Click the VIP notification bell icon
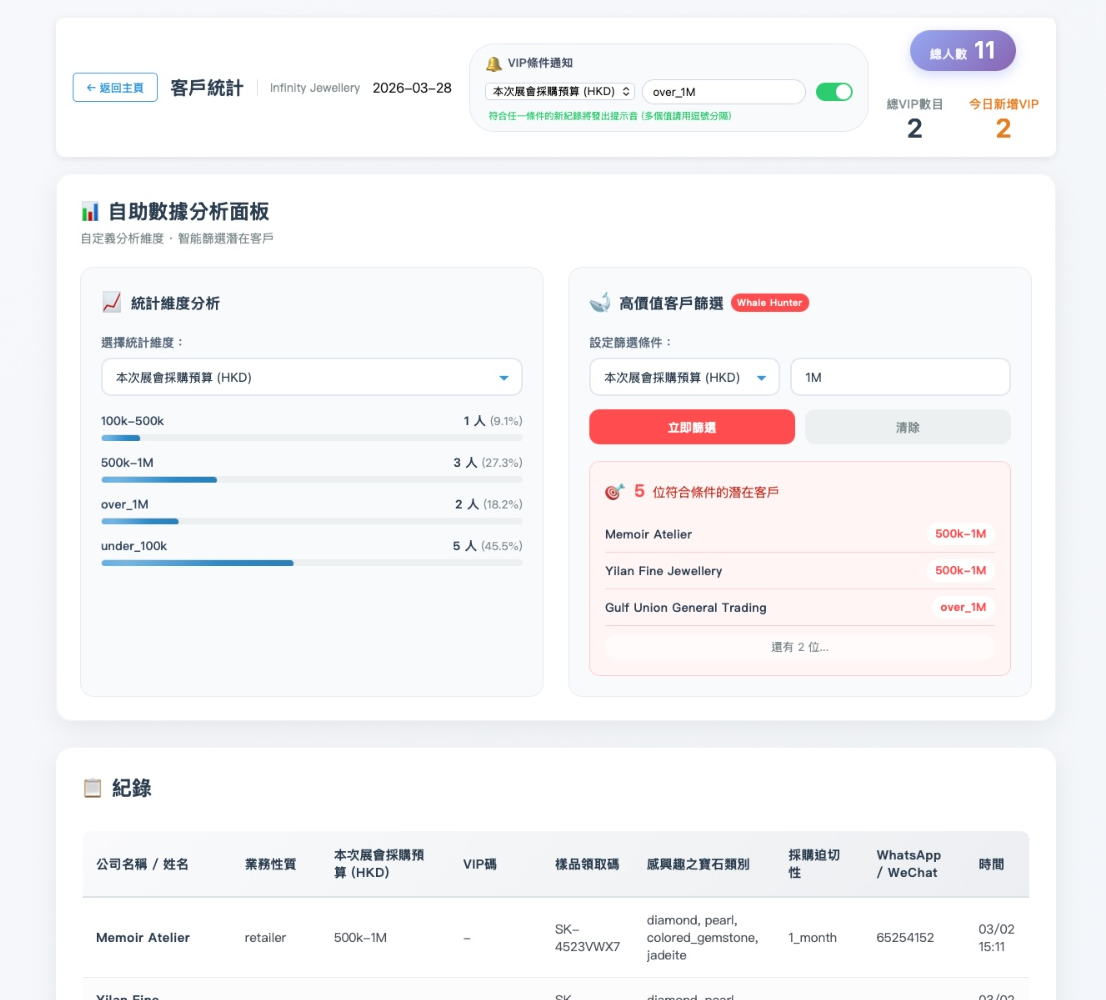The image size is (1106, 1000). (494, 63)
